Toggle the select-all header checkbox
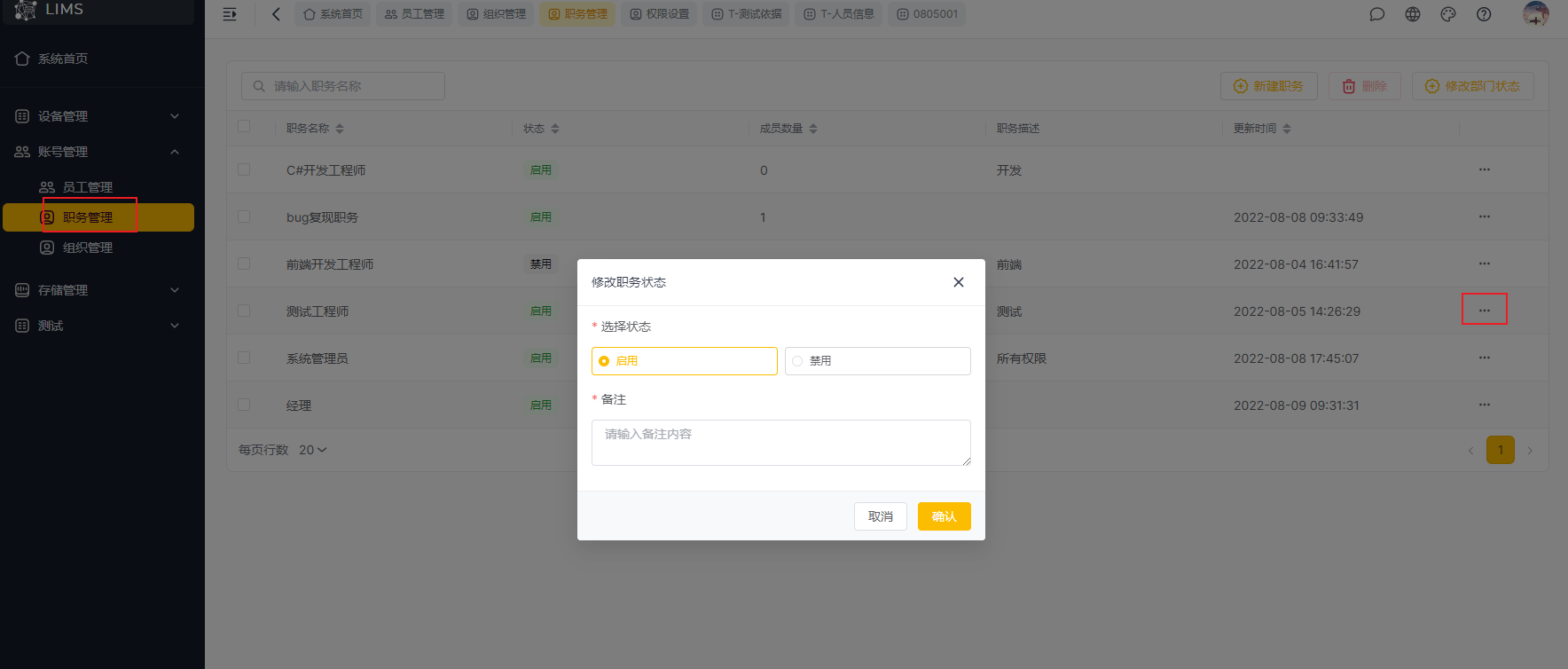Viewport: 1568px width, 669px height. [x=244, y=126]
